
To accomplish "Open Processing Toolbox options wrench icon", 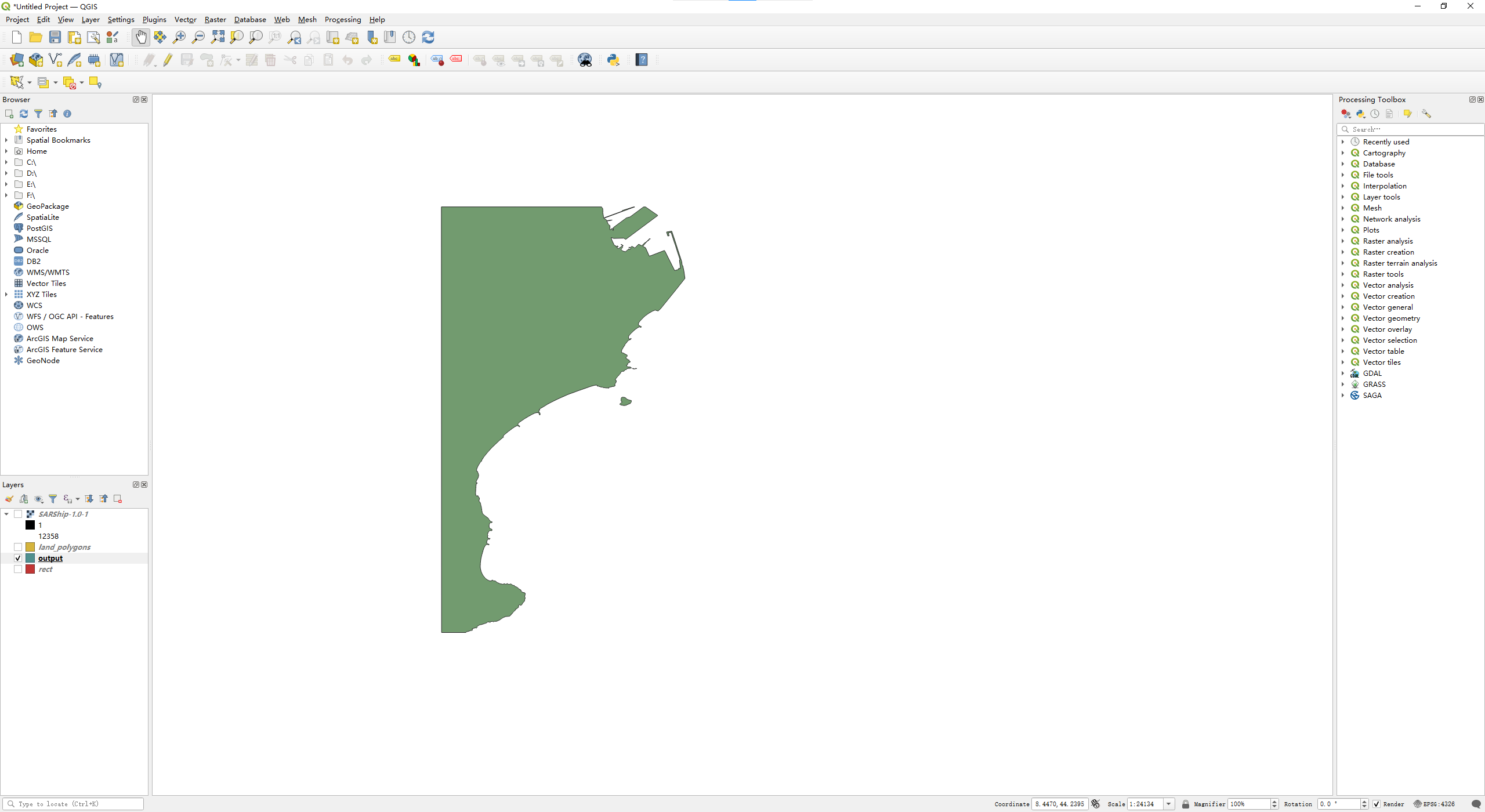I will 1426,114.
